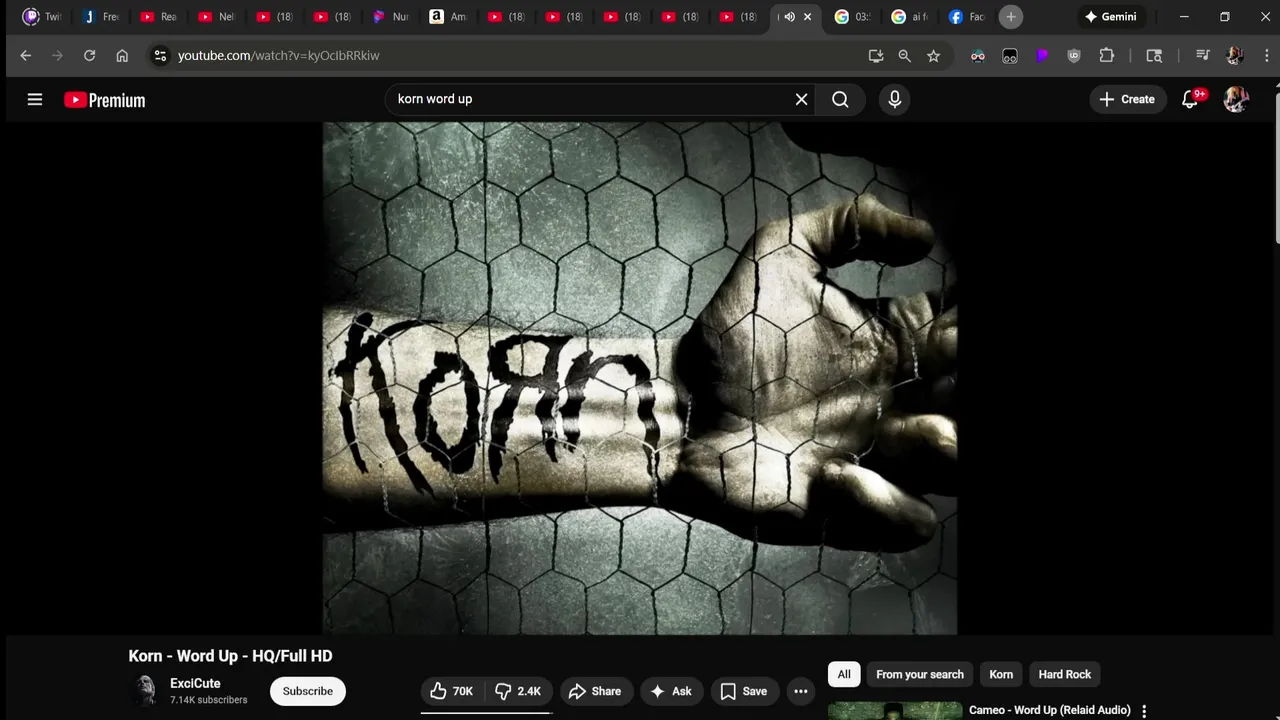Select the All filter chip
Image resolution: width=1280 pixels, height=720 pixels.
click(x=844, y=674)
